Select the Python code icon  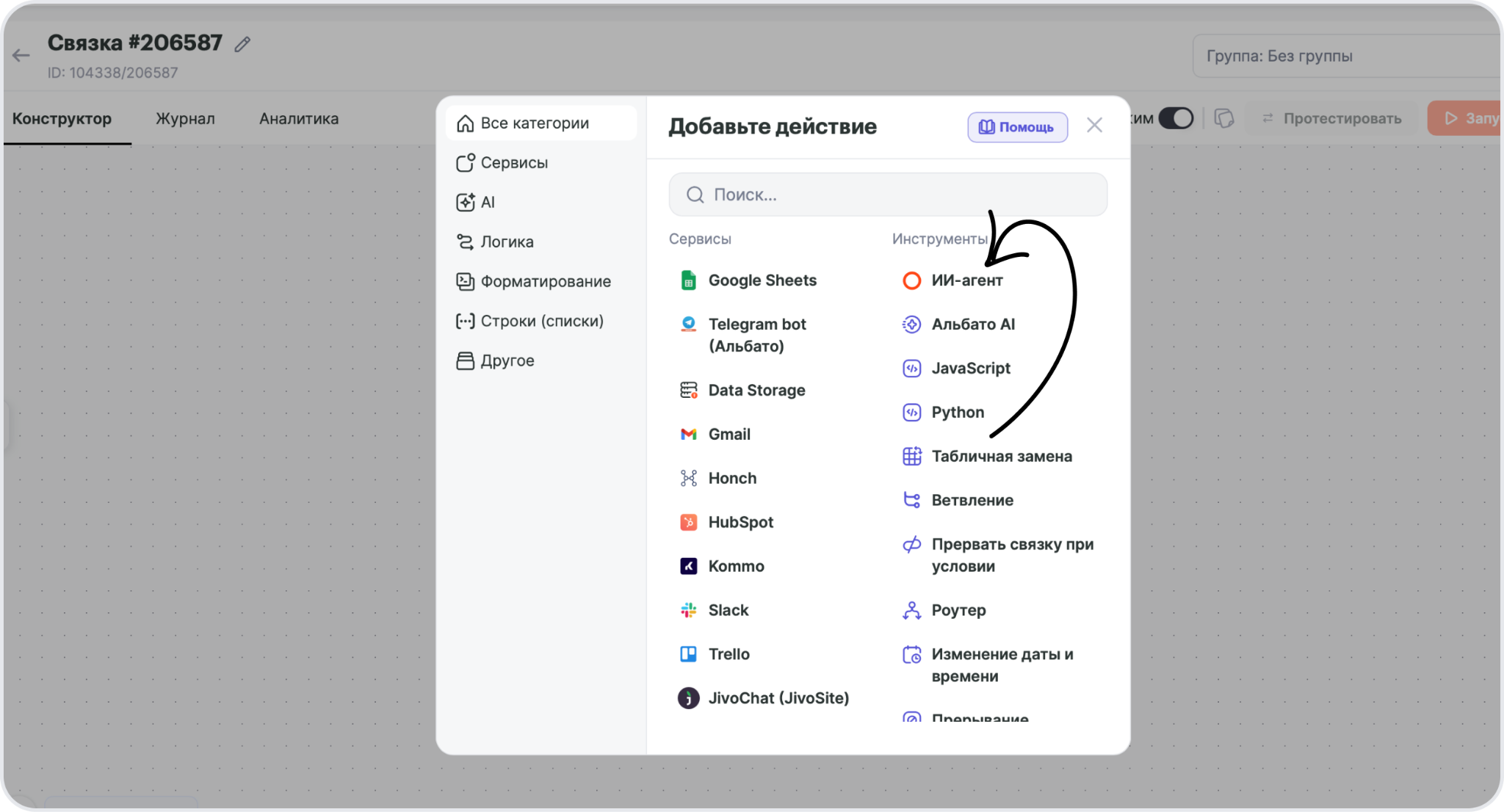[x=911, y=412]
